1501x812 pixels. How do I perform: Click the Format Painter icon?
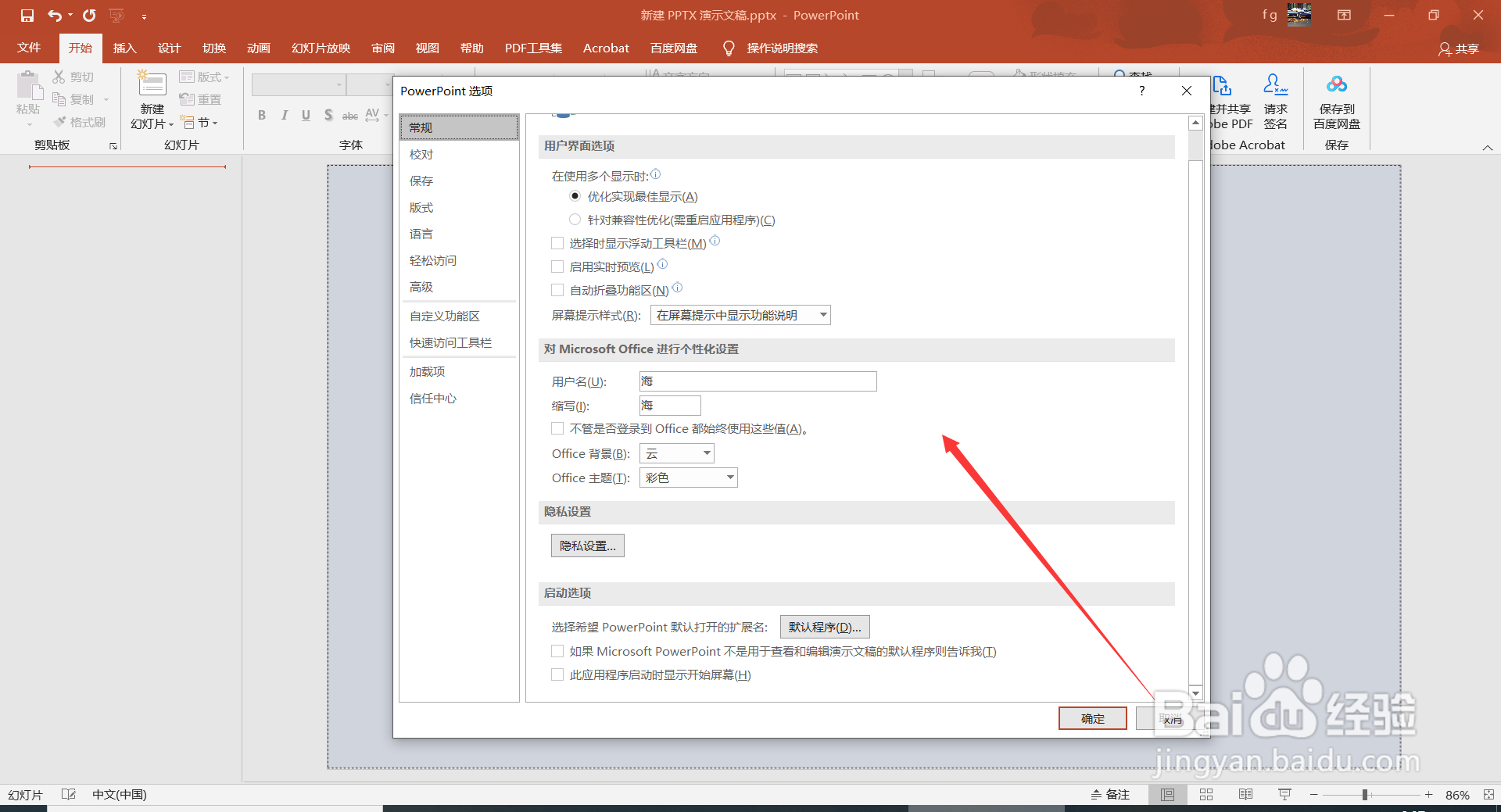[x=59, y=122]
